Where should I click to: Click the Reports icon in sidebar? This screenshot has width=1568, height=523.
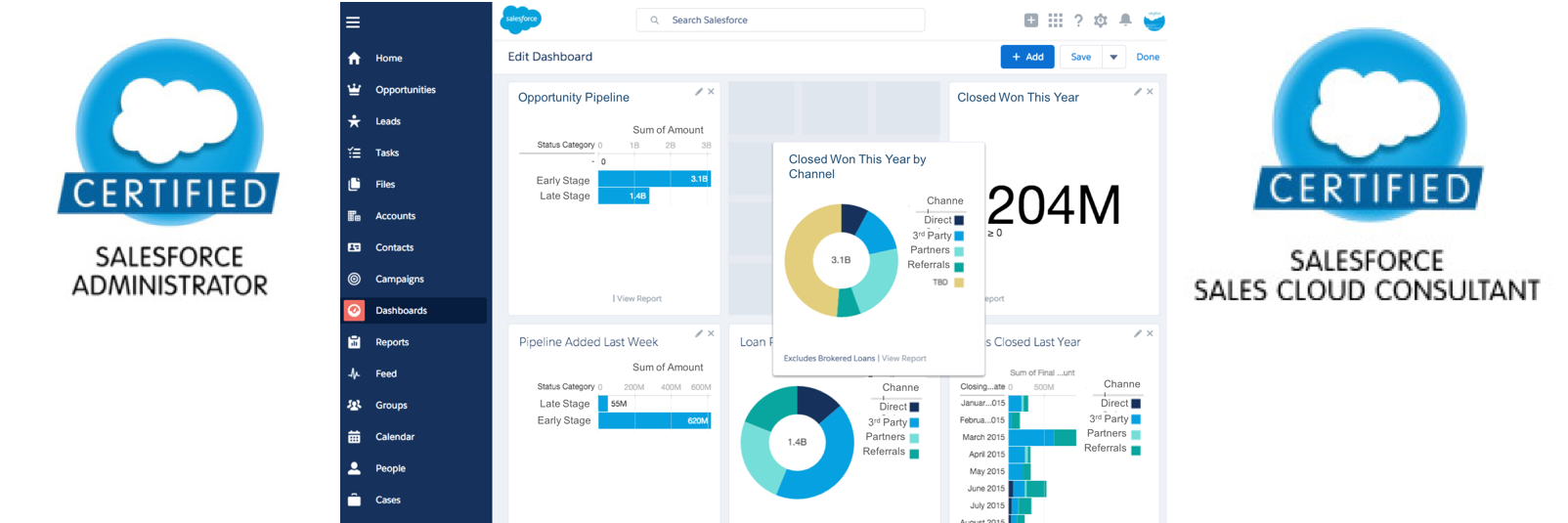[x=354, y=342]
